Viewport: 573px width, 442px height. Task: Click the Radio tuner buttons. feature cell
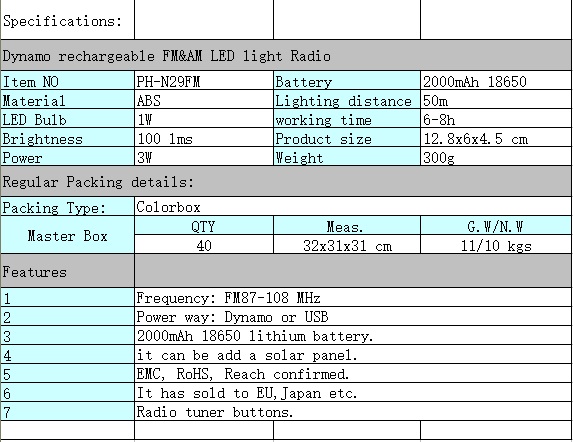[x=353, y=412]
